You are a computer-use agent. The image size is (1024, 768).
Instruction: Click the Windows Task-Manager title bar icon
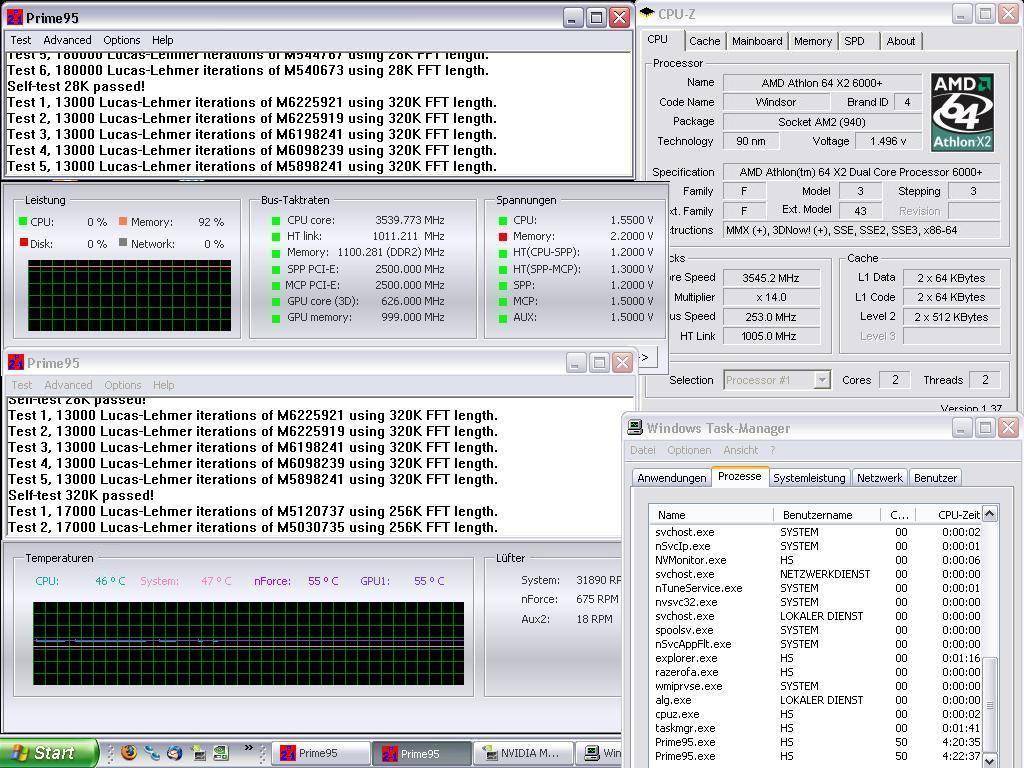coord(635,428)
